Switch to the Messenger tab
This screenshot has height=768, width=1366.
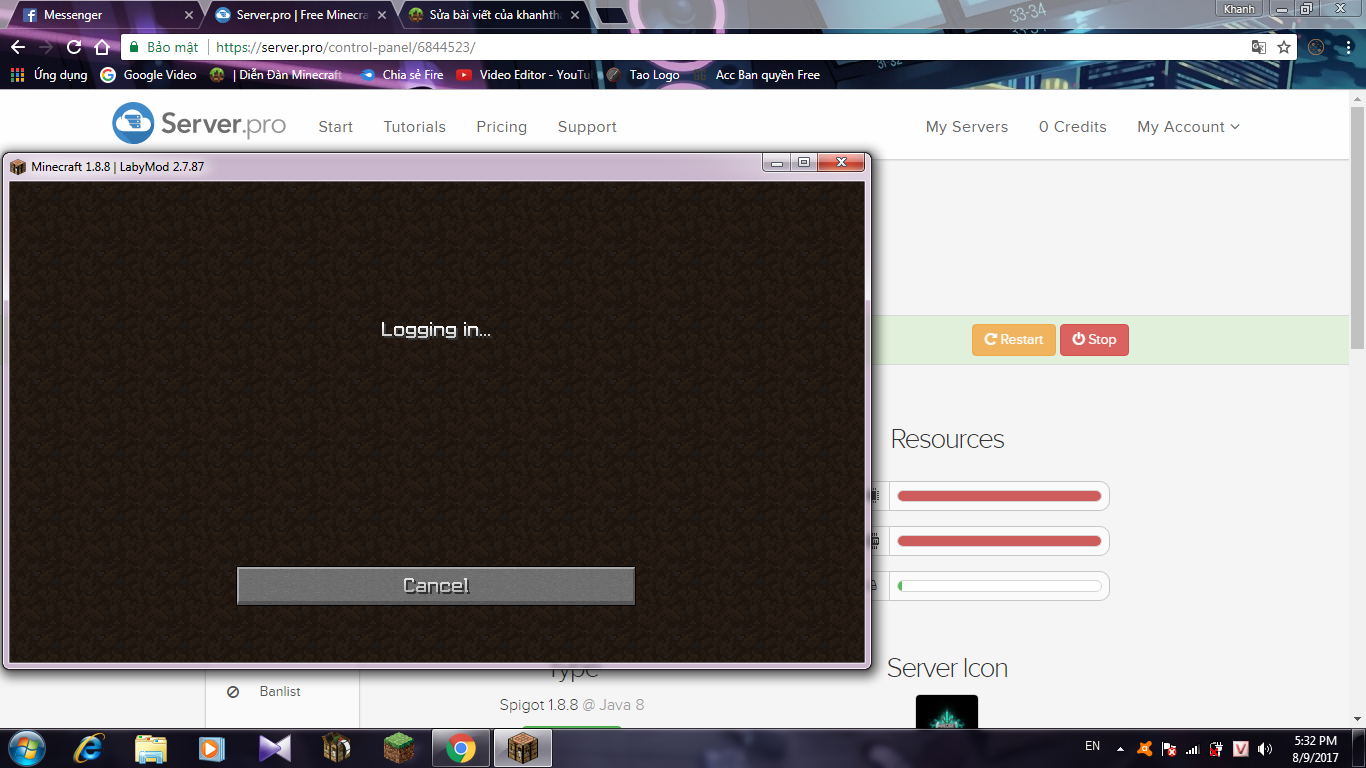coord(100,15)
